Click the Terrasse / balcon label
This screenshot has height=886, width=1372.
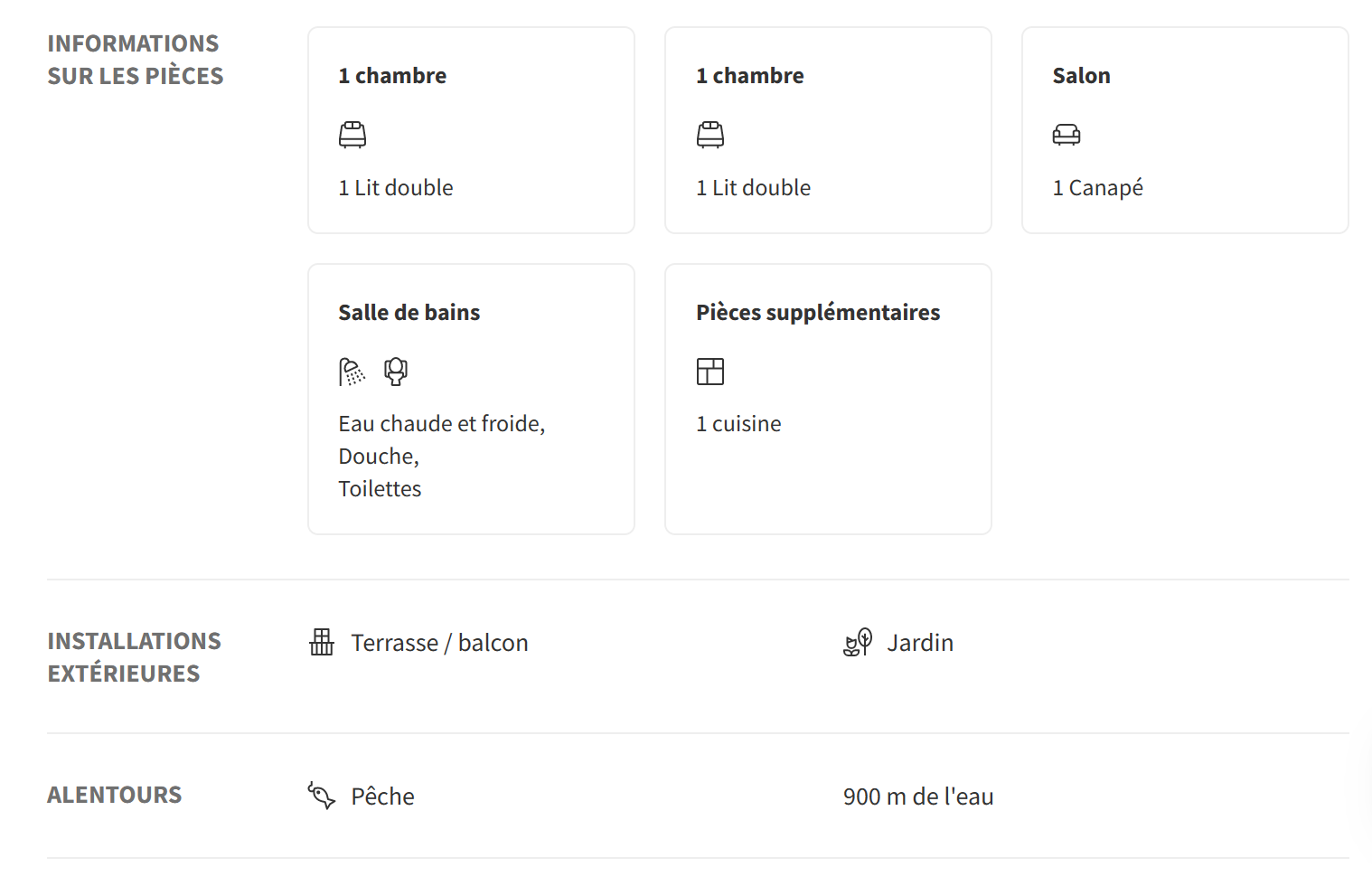pos(439,643)
